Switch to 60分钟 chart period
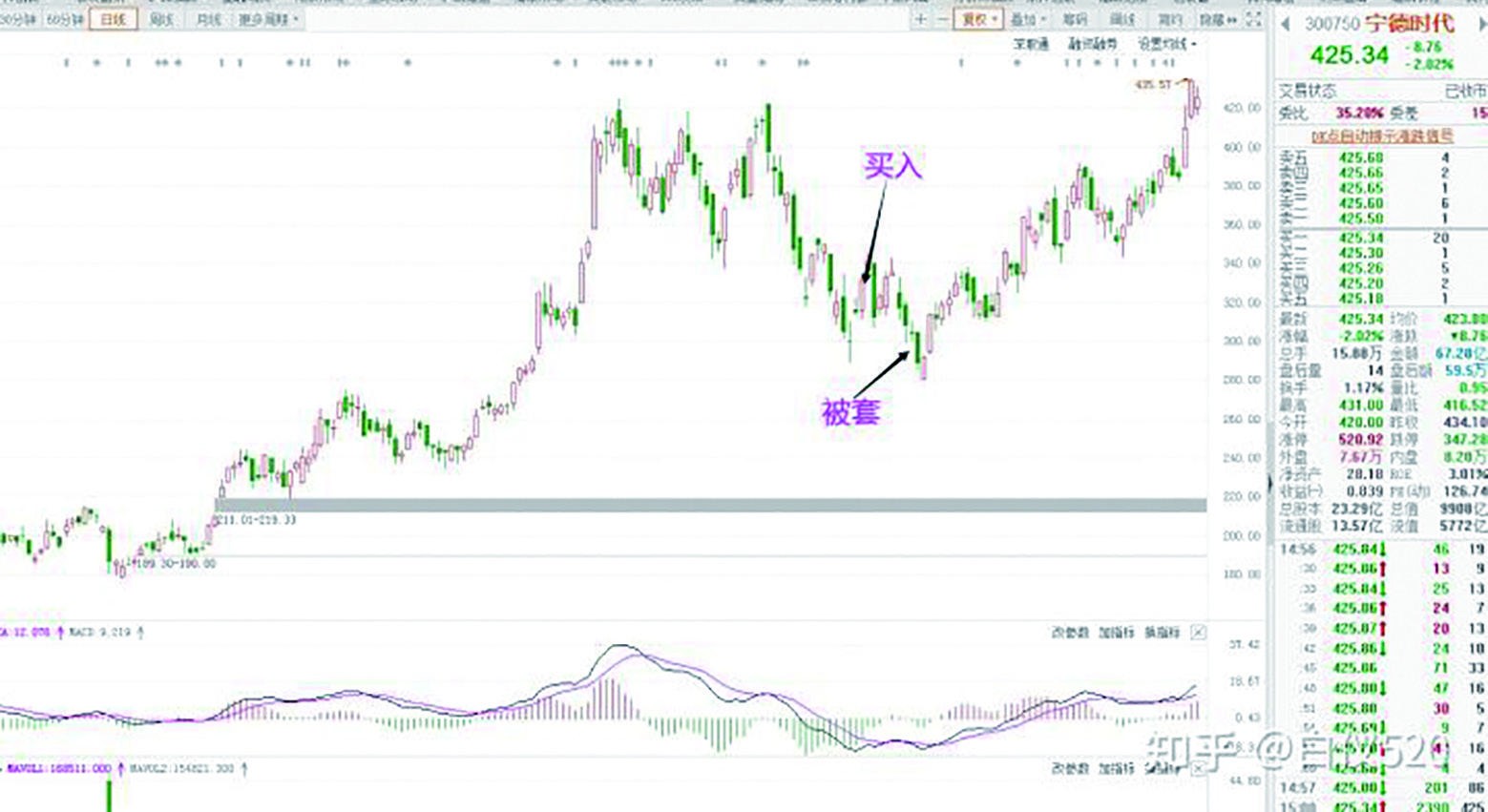 coord(65,19)
